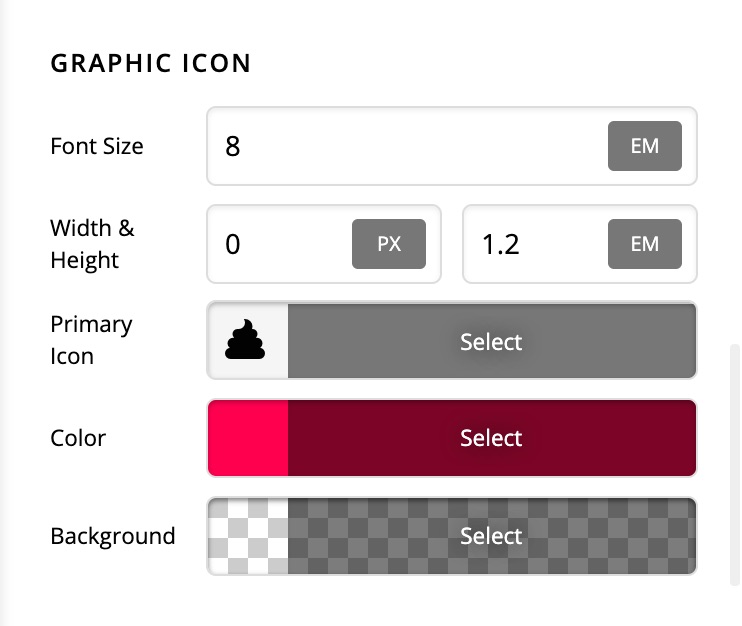Toggle the EM unit for Font Size

pyautogui.click(x=645, y=146)
